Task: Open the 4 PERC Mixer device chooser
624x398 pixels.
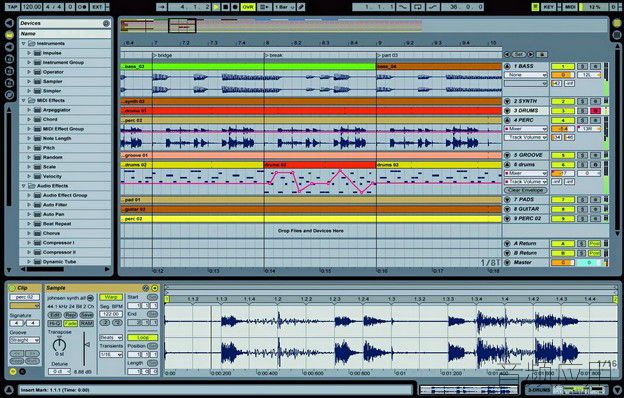Action: (x=526, y=129)
